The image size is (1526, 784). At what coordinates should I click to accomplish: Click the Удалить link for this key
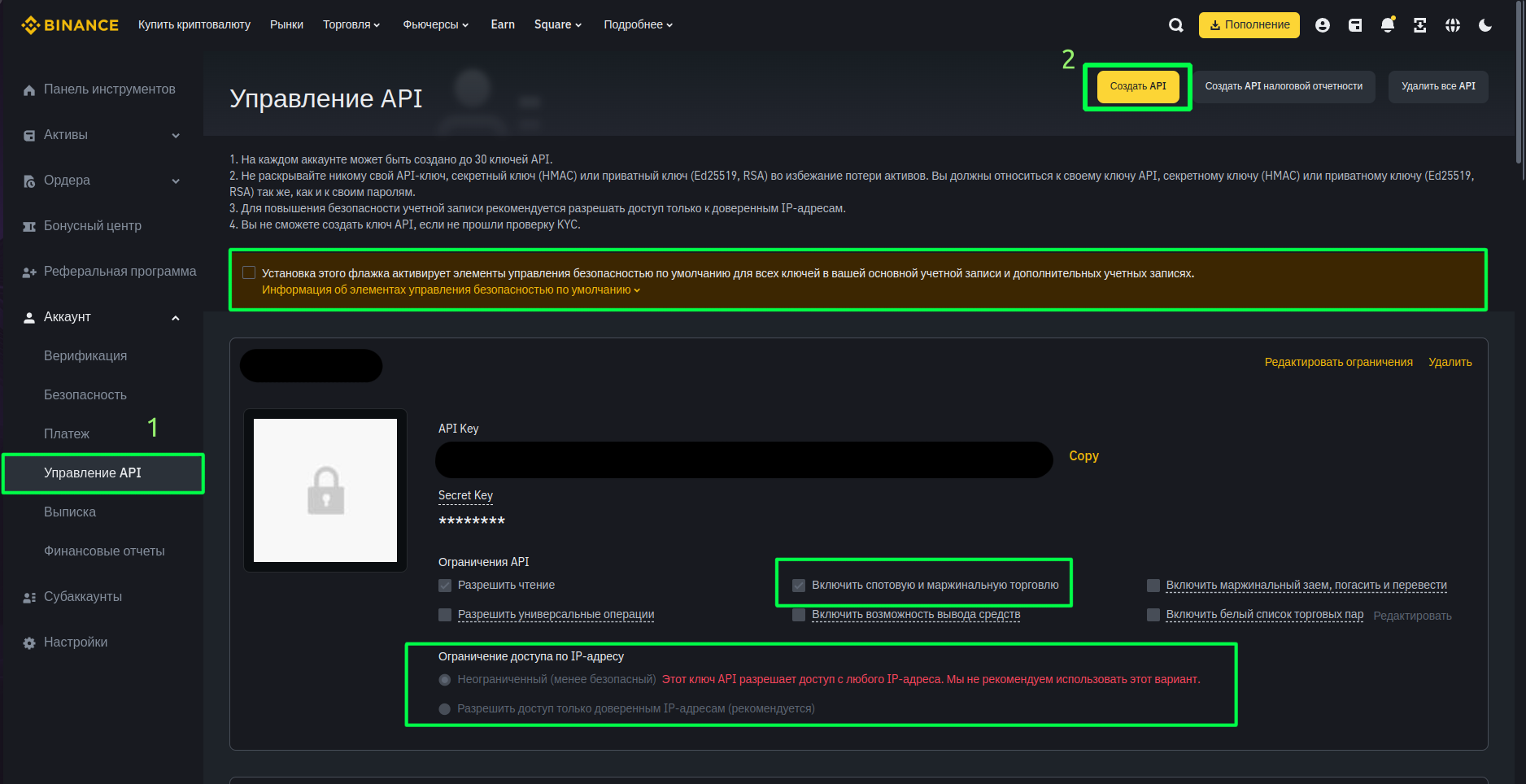click(x=1450, y=363)
